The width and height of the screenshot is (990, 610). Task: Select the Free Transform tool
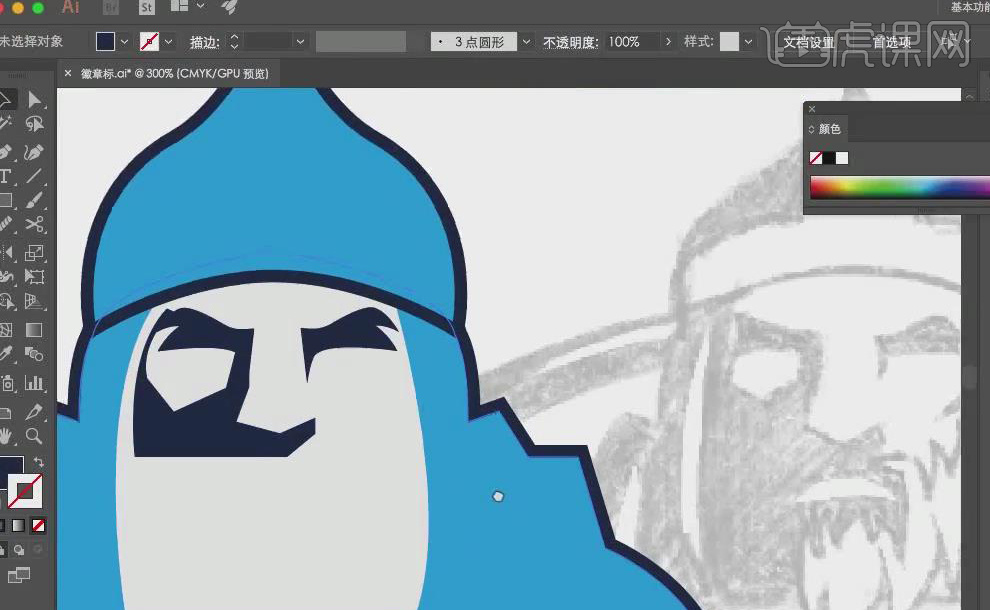[34, 277]
